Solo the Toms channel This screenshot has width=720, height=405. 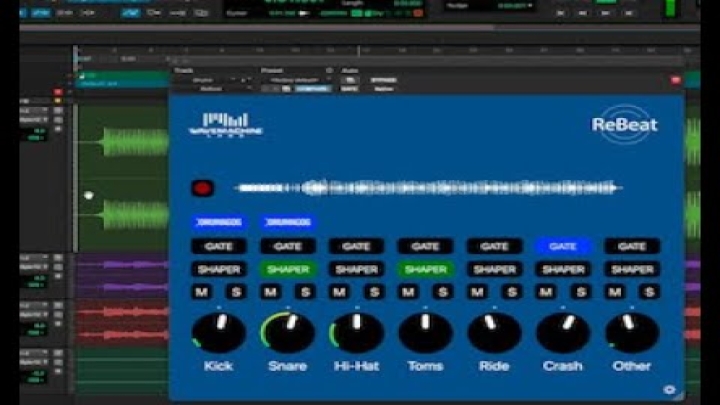pyautogui.click(x=443, y=292)
